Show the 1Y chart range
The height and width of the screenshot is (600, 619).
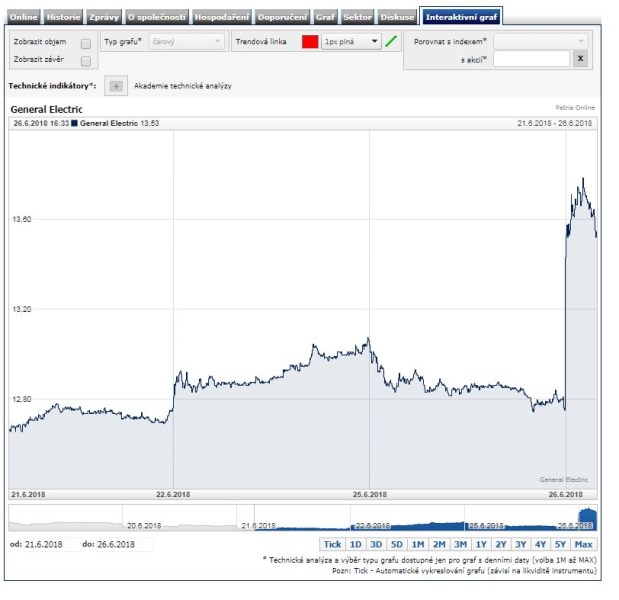(481, 544)
